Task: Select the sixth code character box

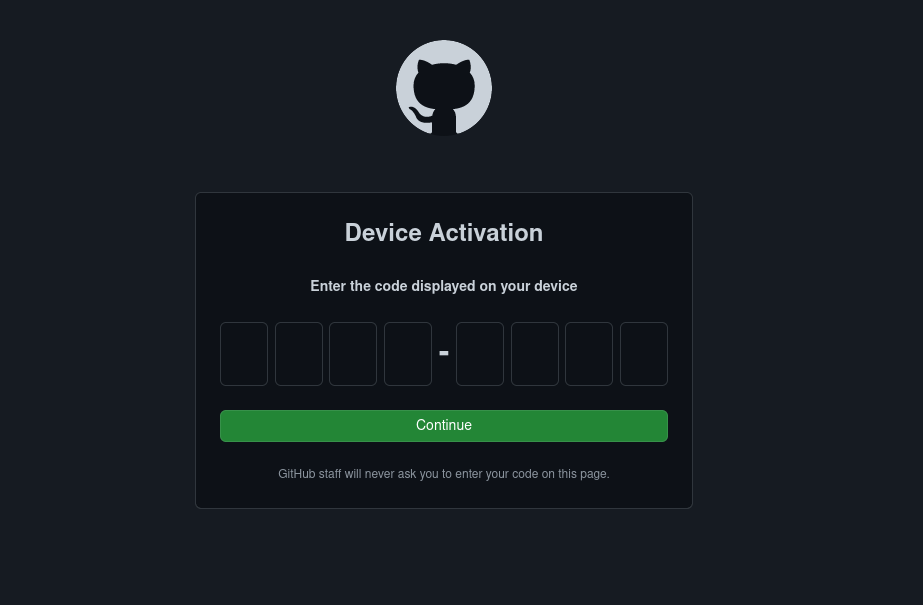Action: coord(535,354)
